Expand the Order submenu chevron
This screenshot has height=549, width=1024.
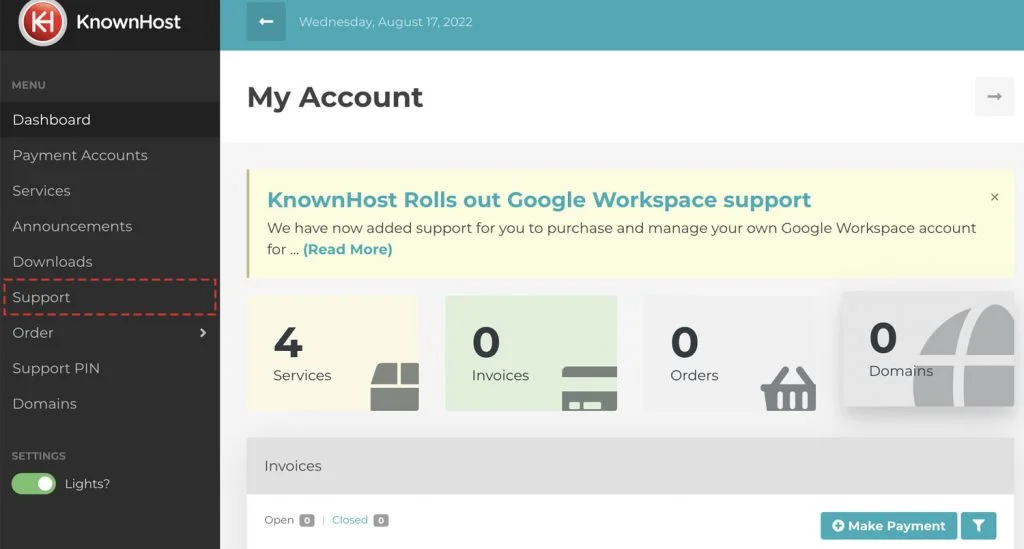[202, 333]
